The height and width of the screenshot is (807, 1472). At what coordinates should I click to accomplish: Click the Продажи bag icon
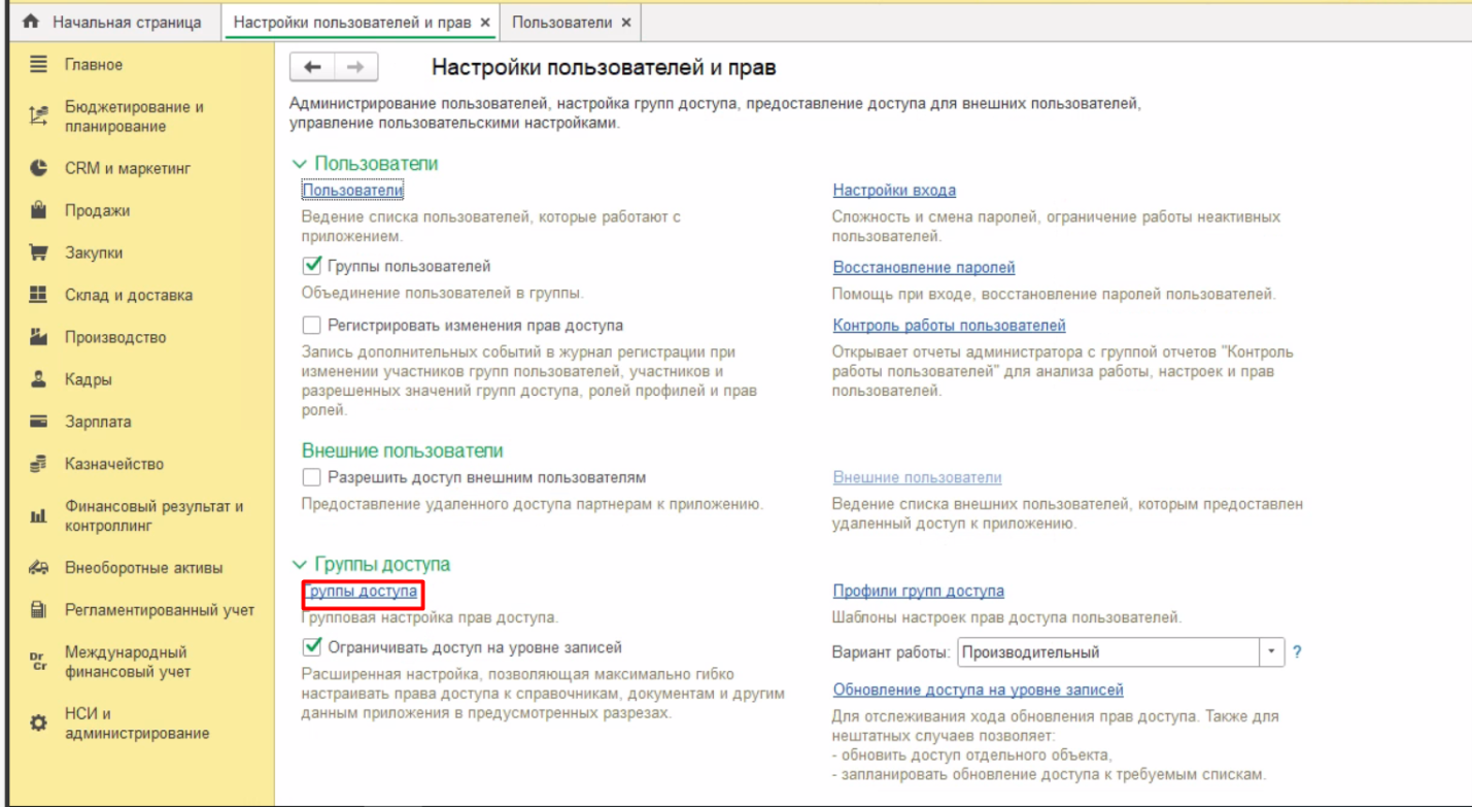[x=39, y=210]
